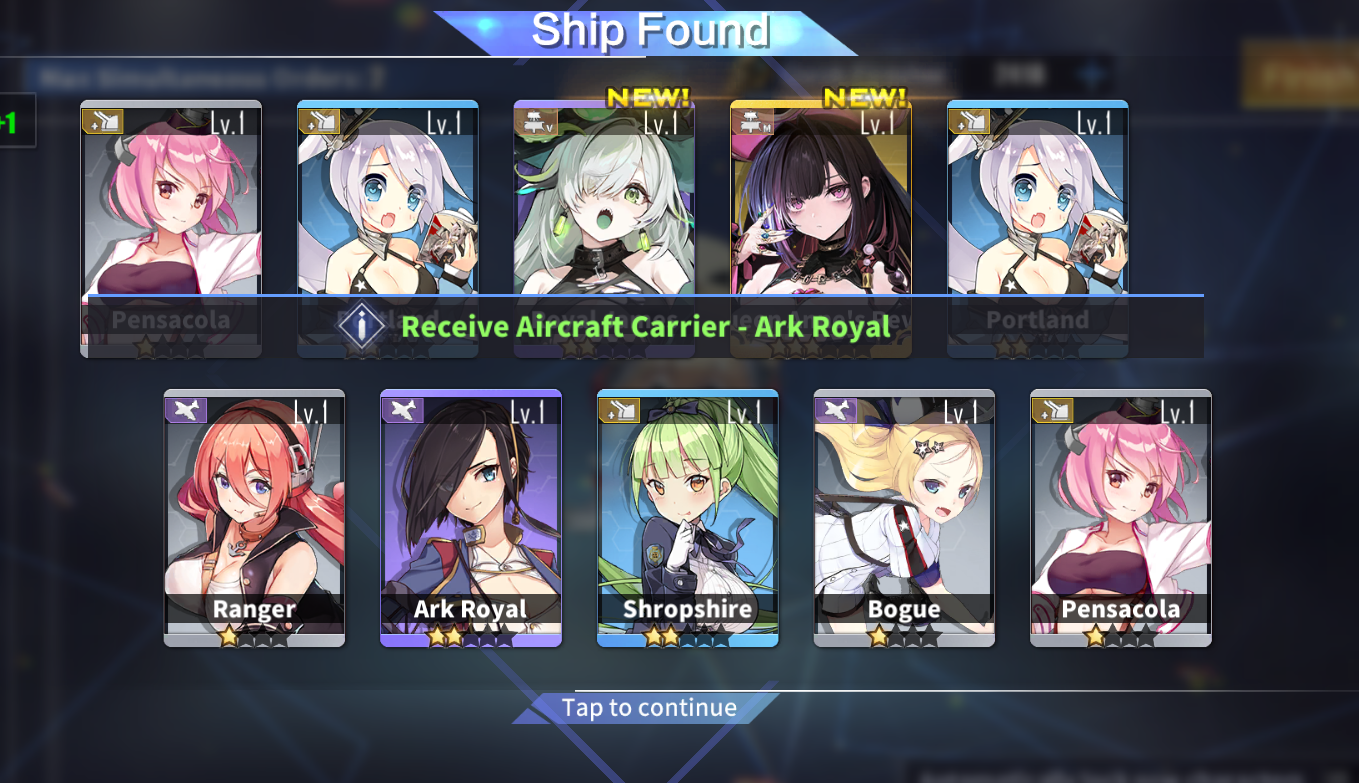Click the NEW! badge above the purple-eyed ship card

pos(865,97)
